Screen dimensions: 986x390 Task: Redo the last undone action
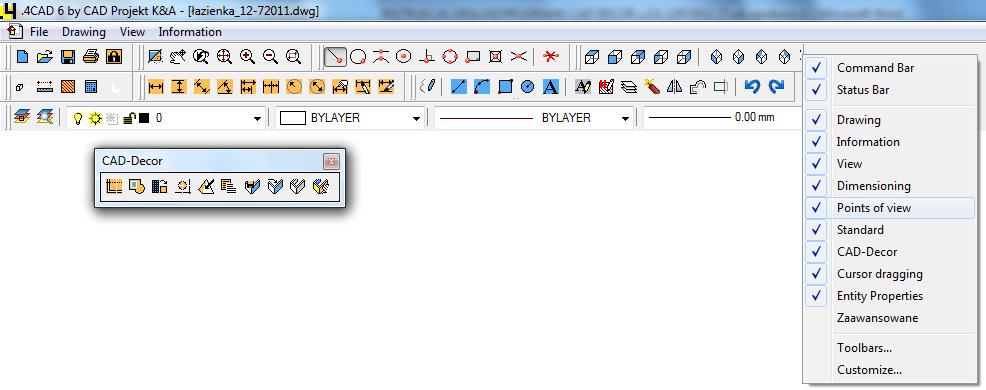(777, 87)
